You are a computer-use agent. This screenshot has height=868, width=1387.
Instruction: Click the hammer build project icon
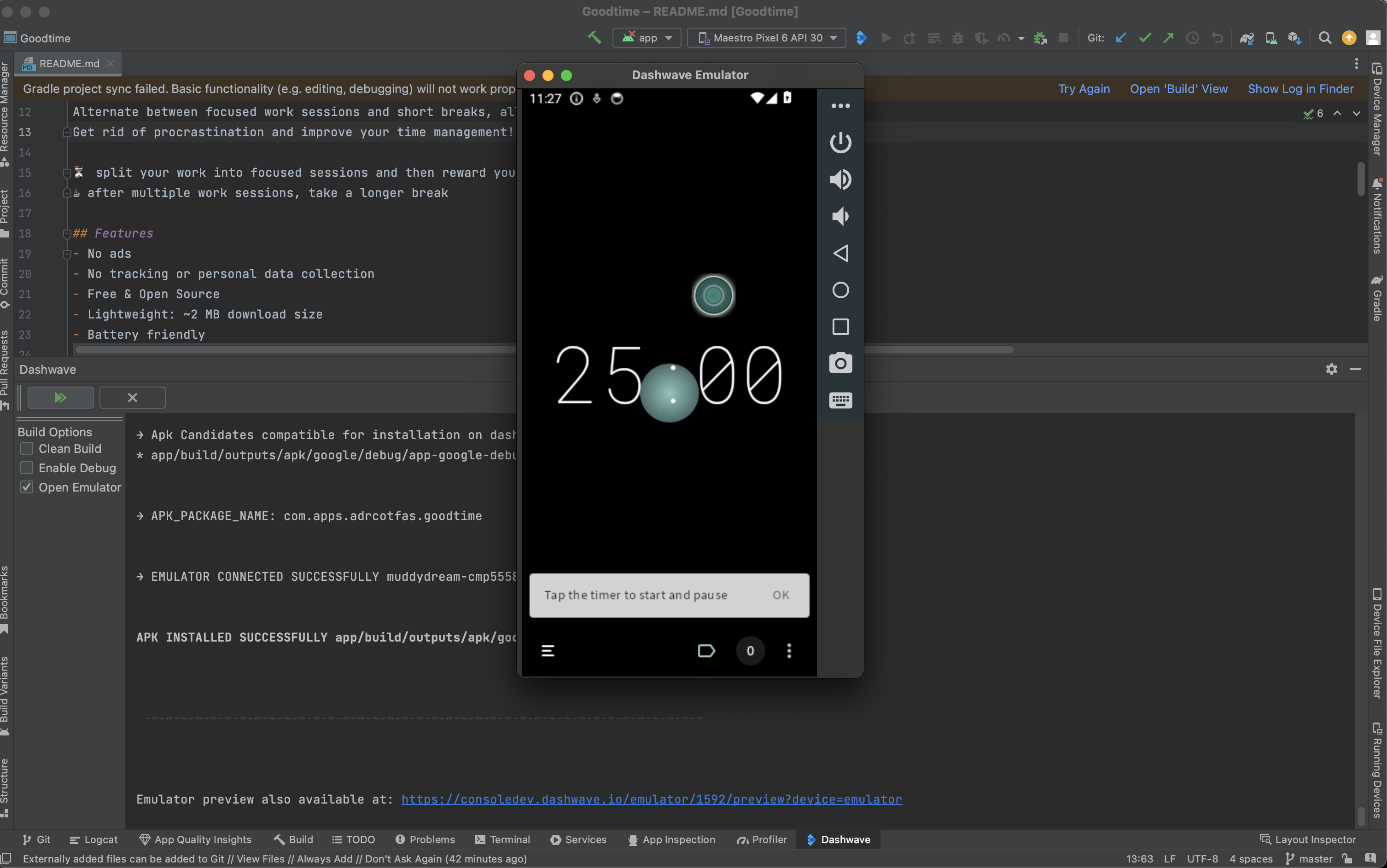594,38
